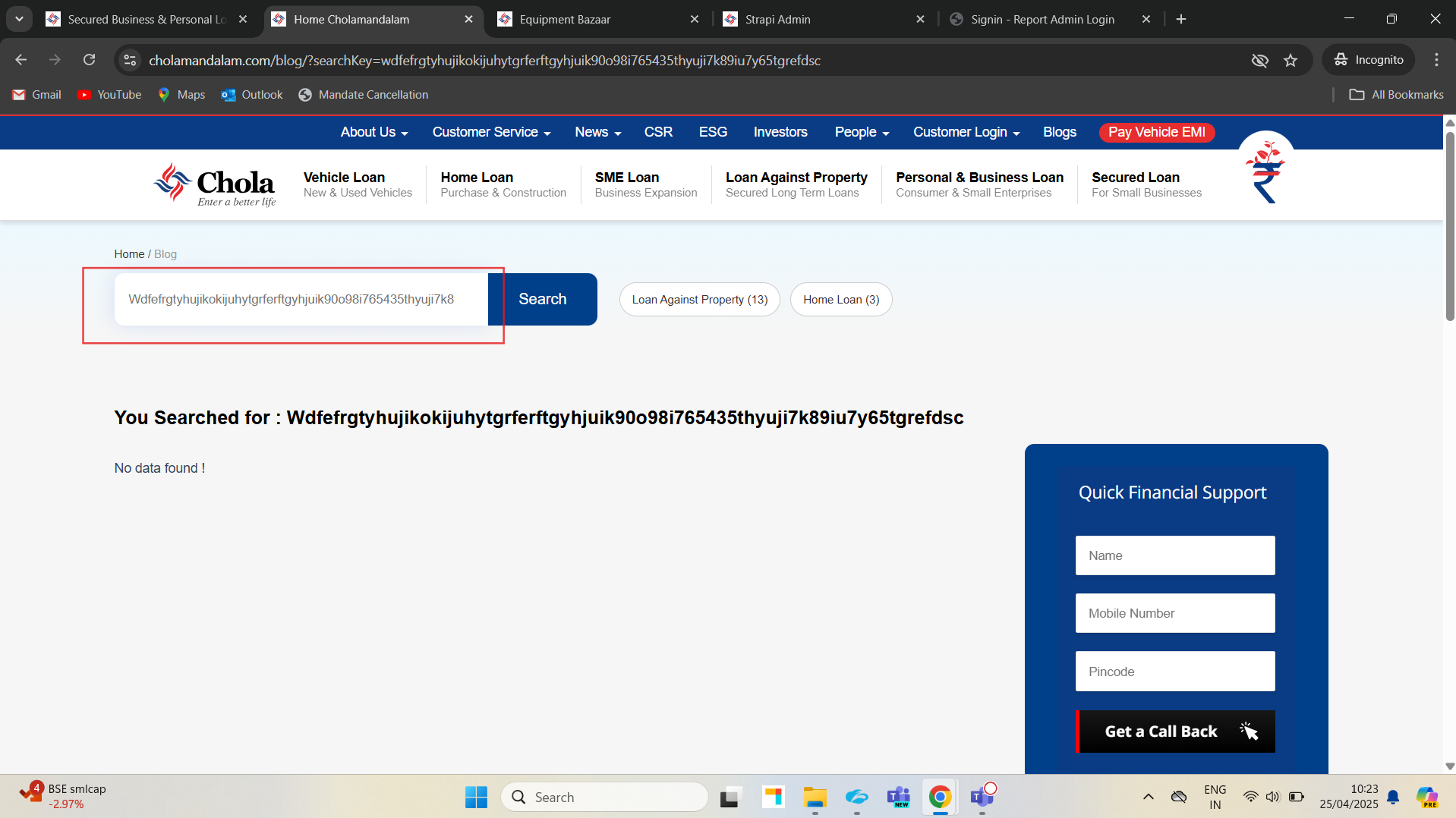Viewport: 1456px width, 818px height.
Task: Open Windows Start menu
Action: pos(476,797)
